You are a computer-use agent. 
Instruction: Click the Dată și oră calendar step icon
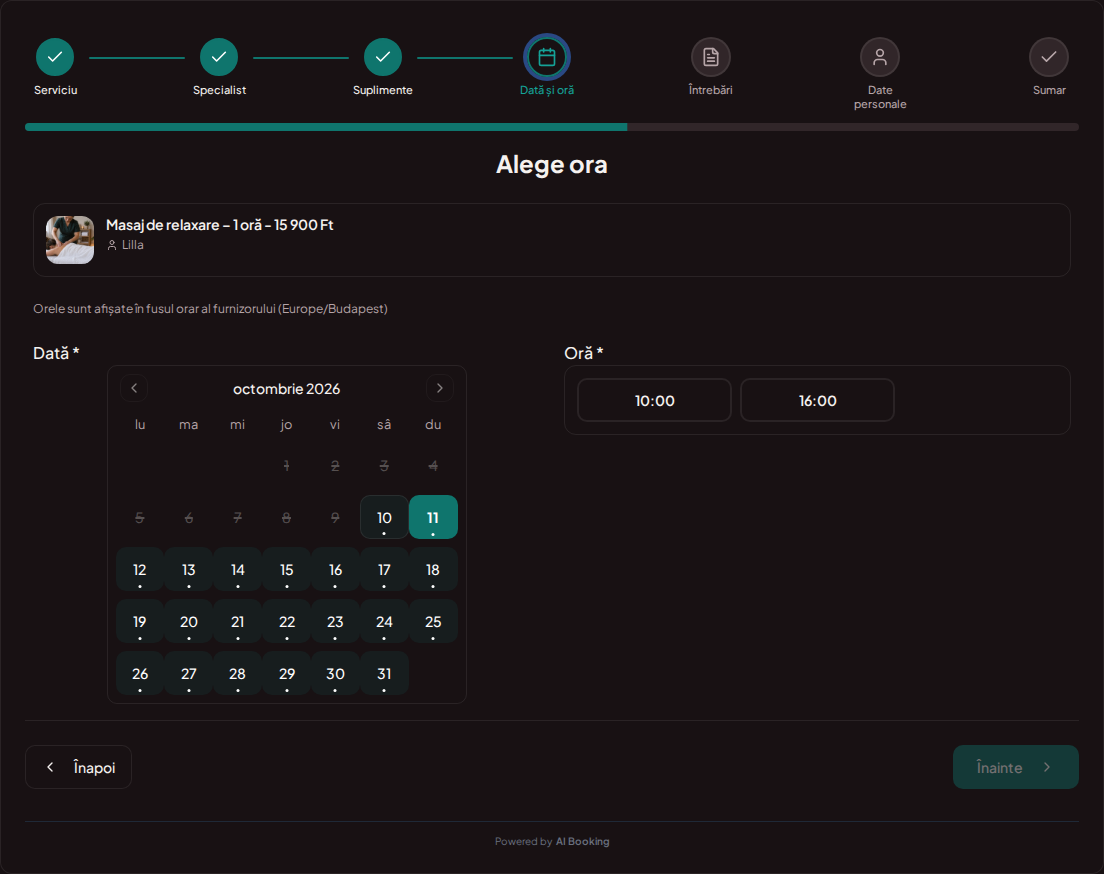[x=547, y=57]
